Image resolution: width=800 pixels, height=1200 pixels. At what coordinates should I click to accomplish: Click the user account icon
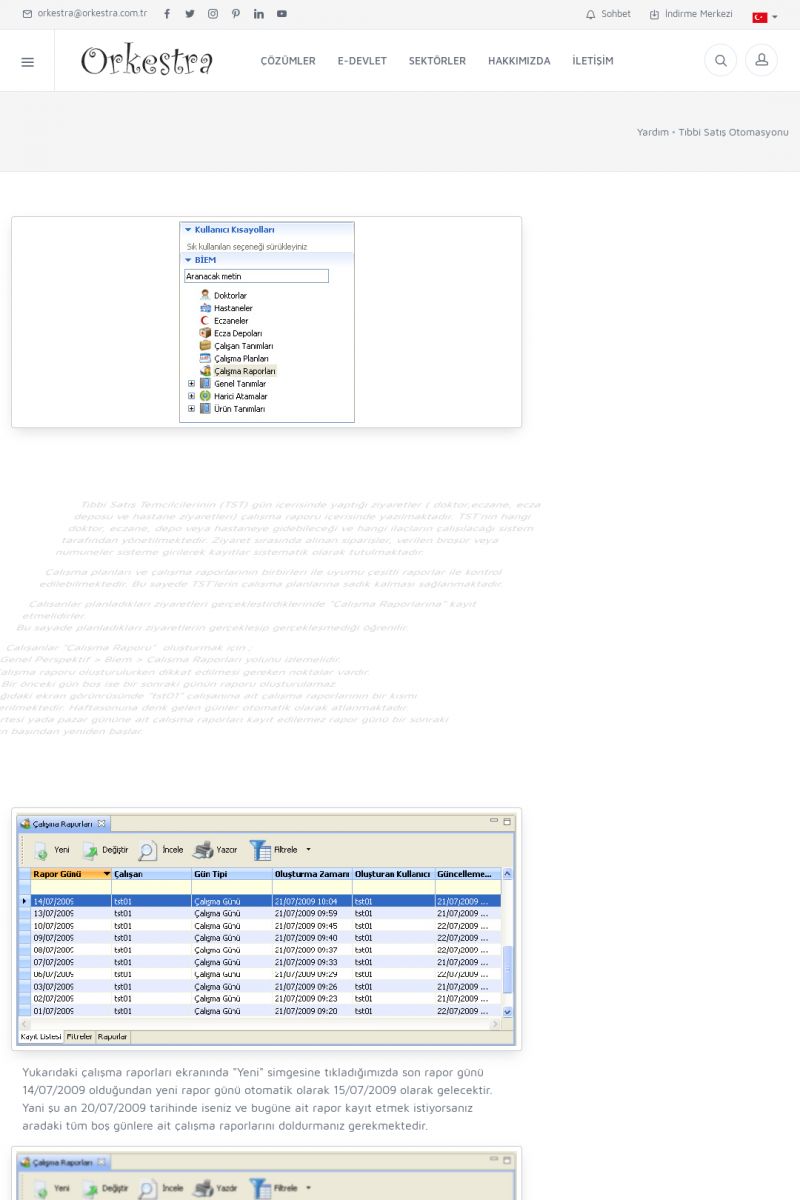tap(761, 61)
